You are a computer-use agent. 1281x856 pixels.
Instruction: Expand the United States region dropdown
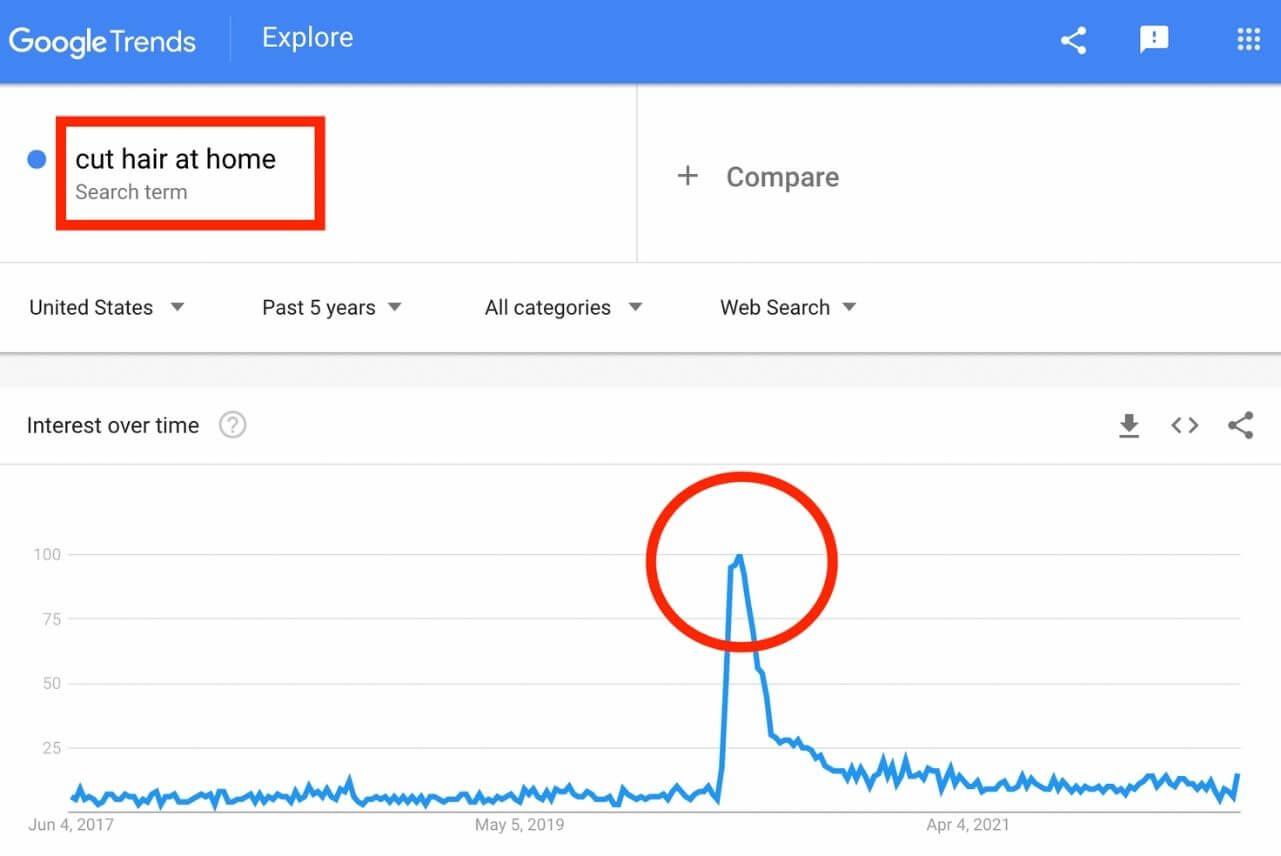(107, 307)
